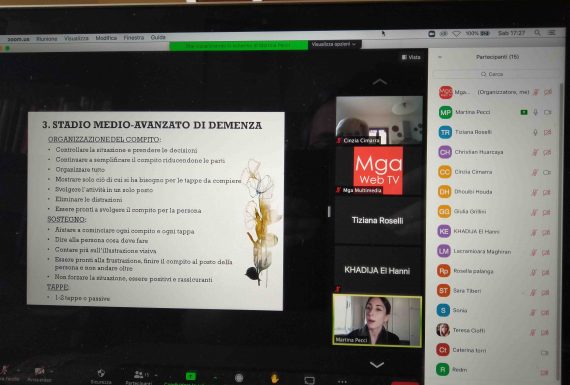Open the Riunione menu in menu bar
This screenshot has height=385, width=570.
(47, 39)
